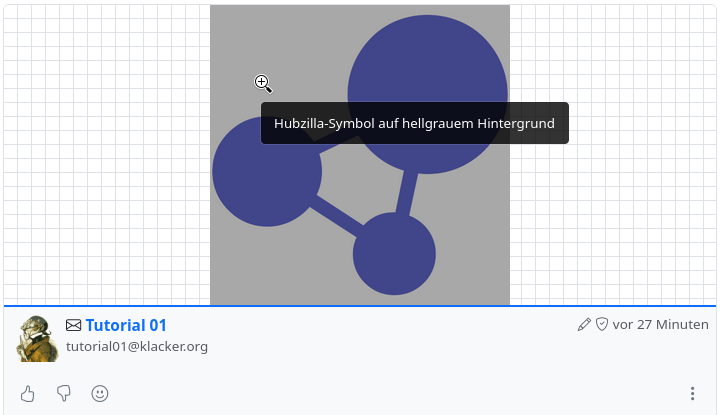
Task: Like the post with thumbs up
Action: pyautogui.click(x=28, y=394)
